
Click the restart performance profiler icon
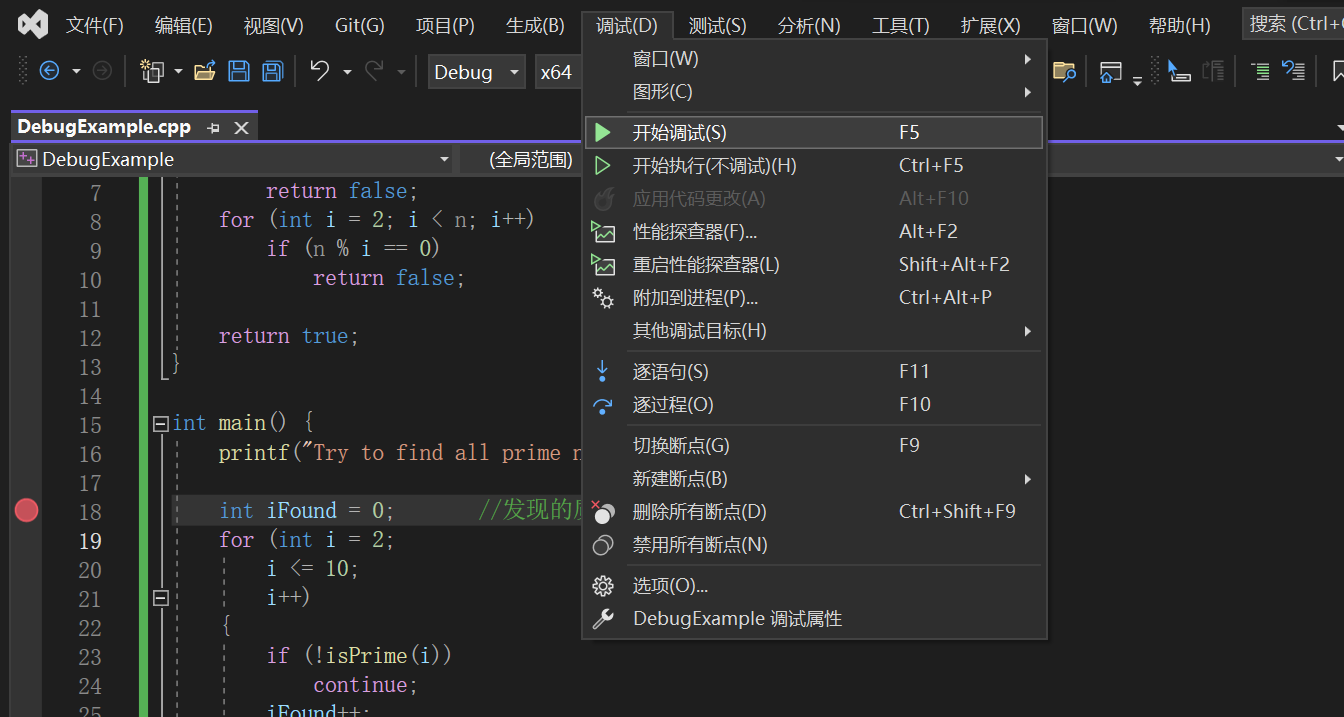pyautogui.click(x=603, y=264)
